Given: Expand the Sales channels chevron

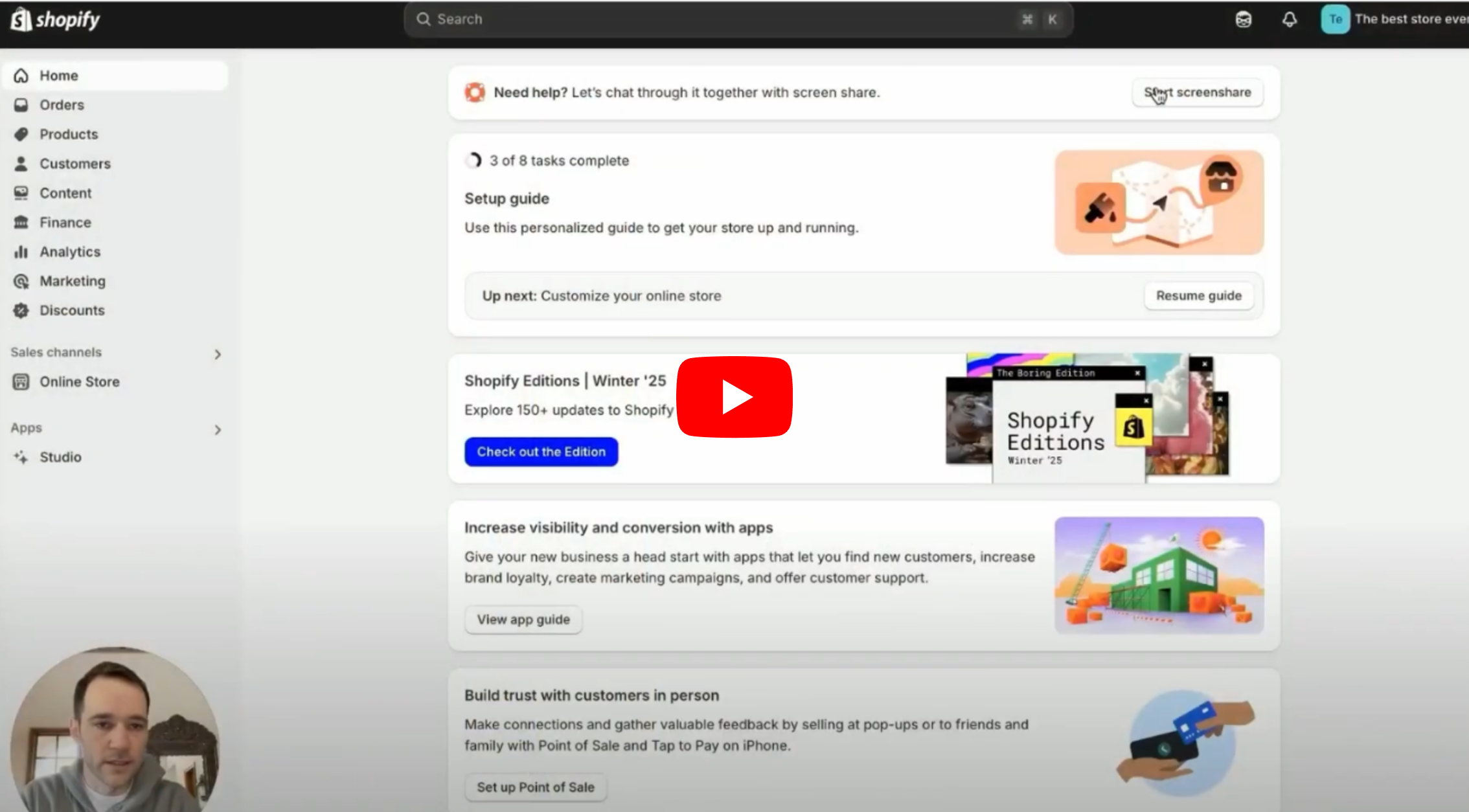Looking at the screenshot, I should [218, 354].
